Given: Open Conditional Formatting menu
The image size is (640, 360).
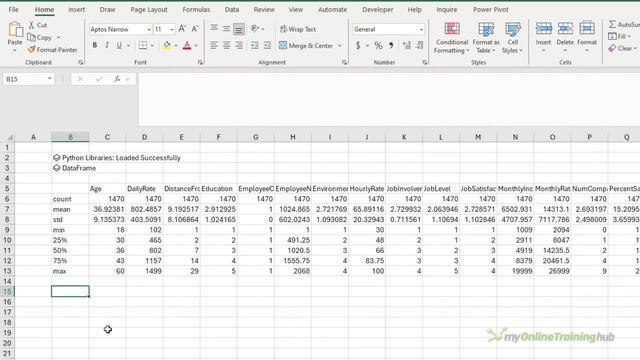Looking at the screenshot, I should click(x=451, y=38).
